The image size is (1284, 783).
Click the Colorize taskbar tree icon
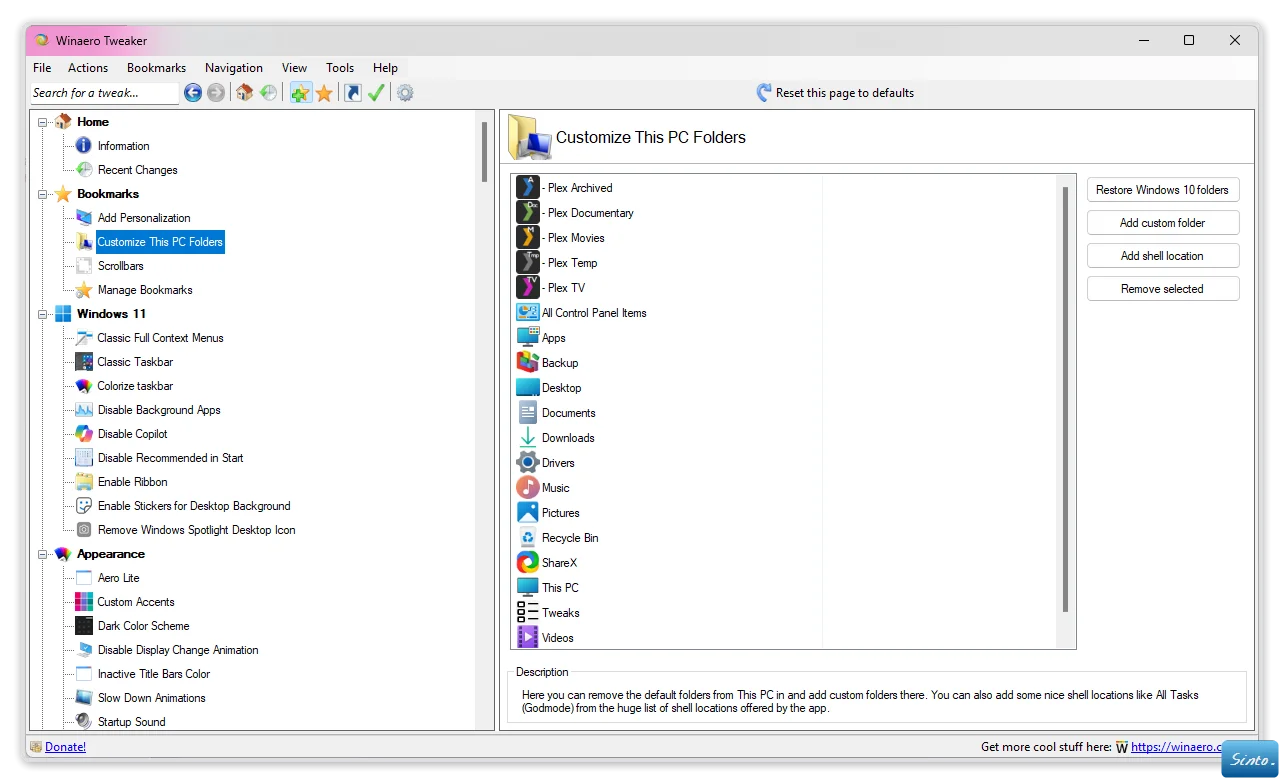tap(84, 386)
